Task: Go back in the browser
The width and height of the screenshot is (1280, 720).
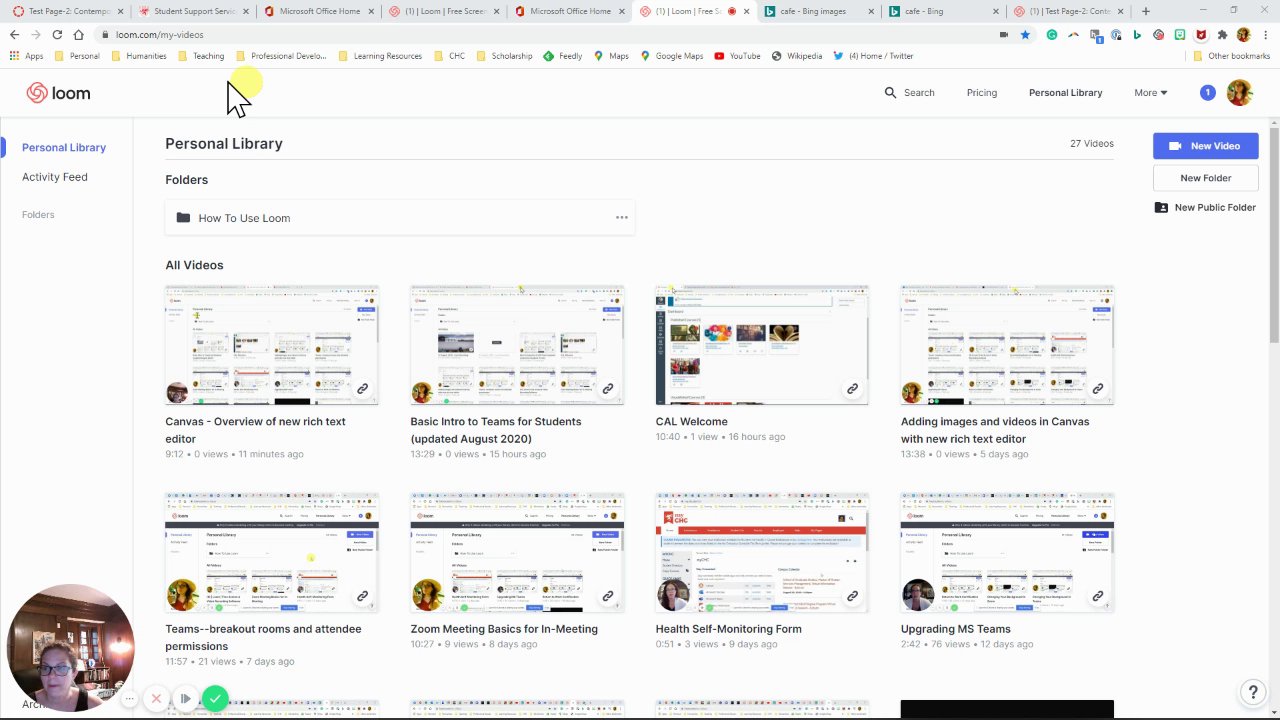Action: coord(14,34)
